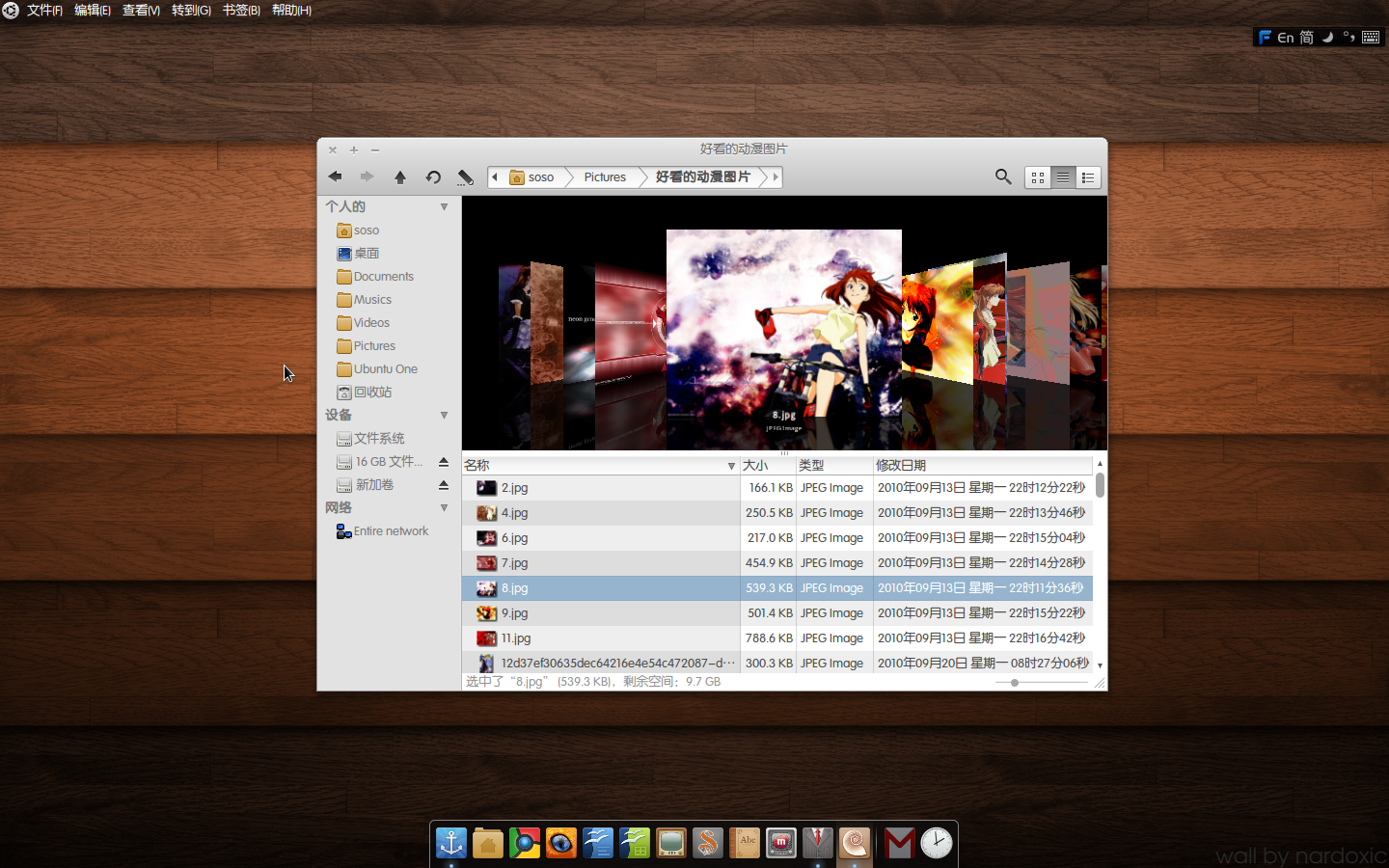
Task: Open Gmail icon in the dock
Action: [900, 843]
